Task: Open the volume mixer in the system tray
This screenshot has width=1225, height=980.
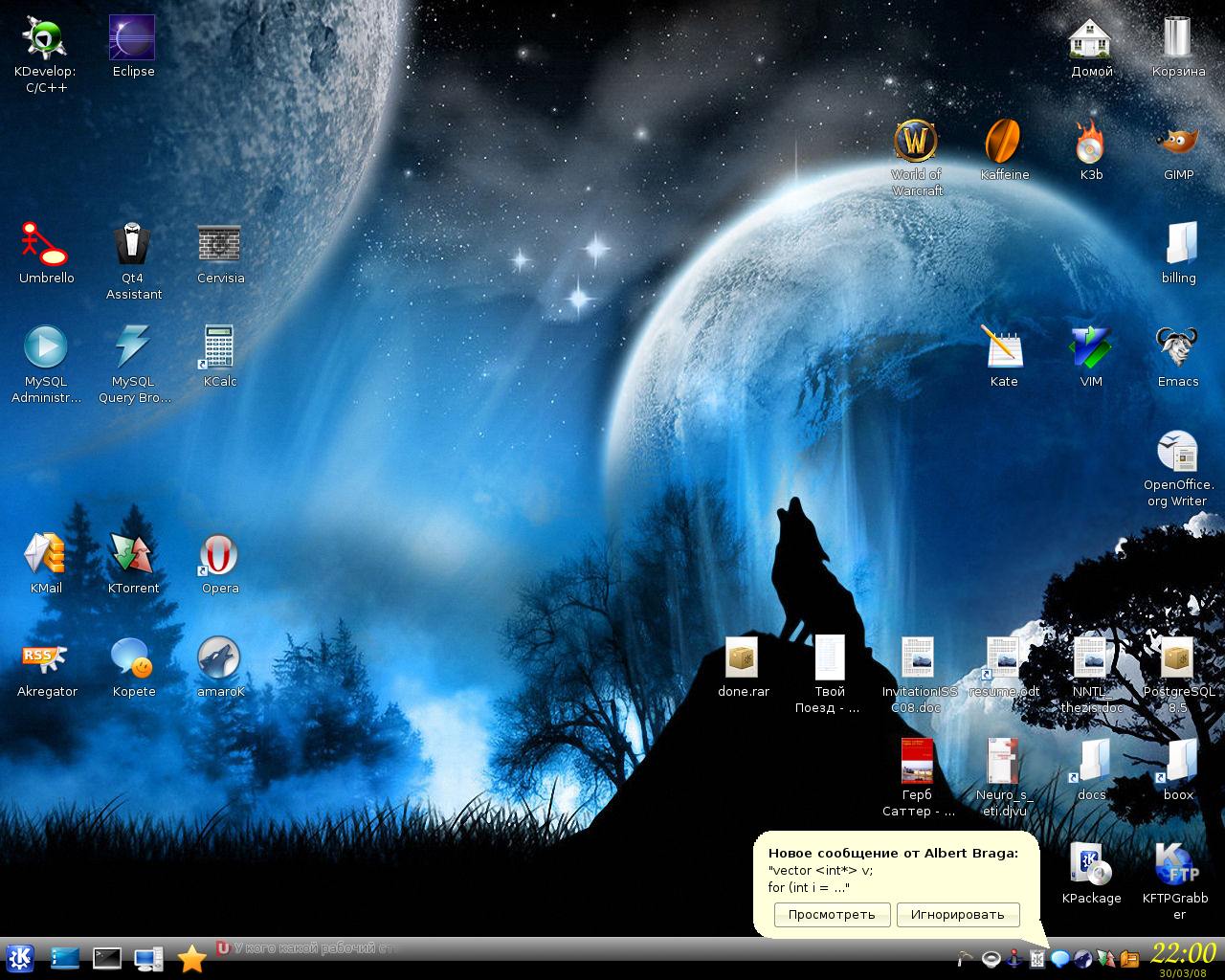Action: point(991,957)
